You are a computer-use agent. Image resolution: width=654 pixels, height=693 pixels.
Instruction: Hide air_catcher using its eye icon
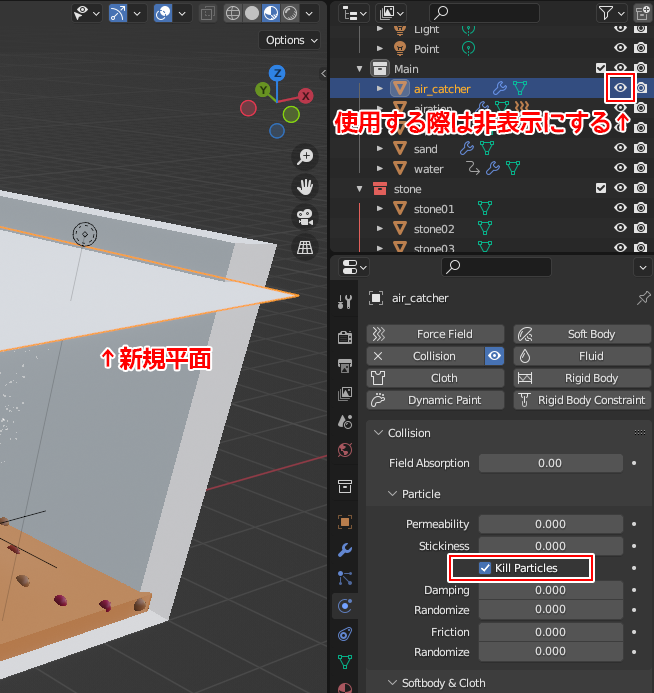pos(620,88)
